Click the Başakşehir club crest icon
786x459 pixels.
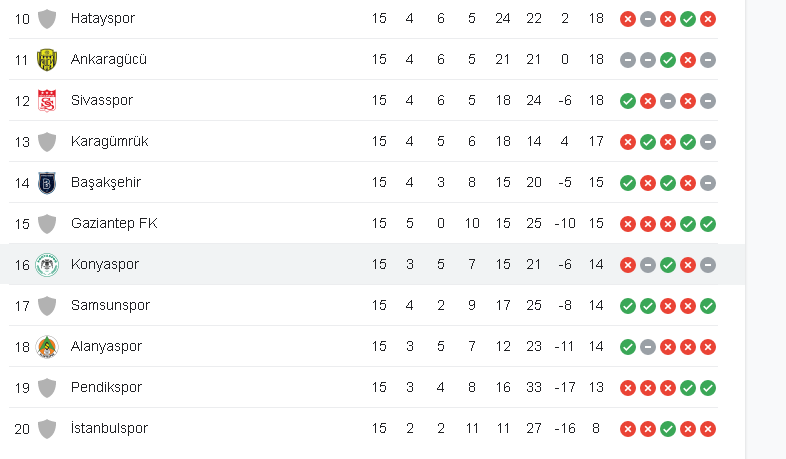pyautogui.click(x=47, y=182)
